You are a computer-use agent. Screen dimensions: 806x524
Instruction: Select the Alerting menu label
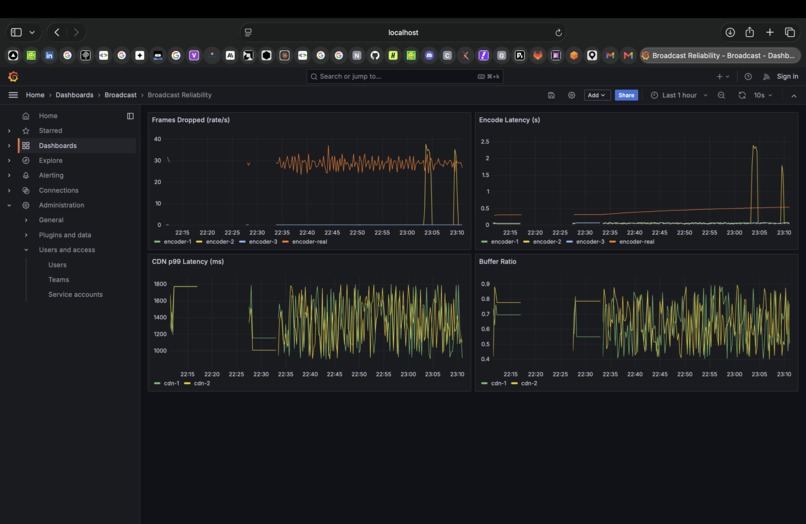coord(51,175)
